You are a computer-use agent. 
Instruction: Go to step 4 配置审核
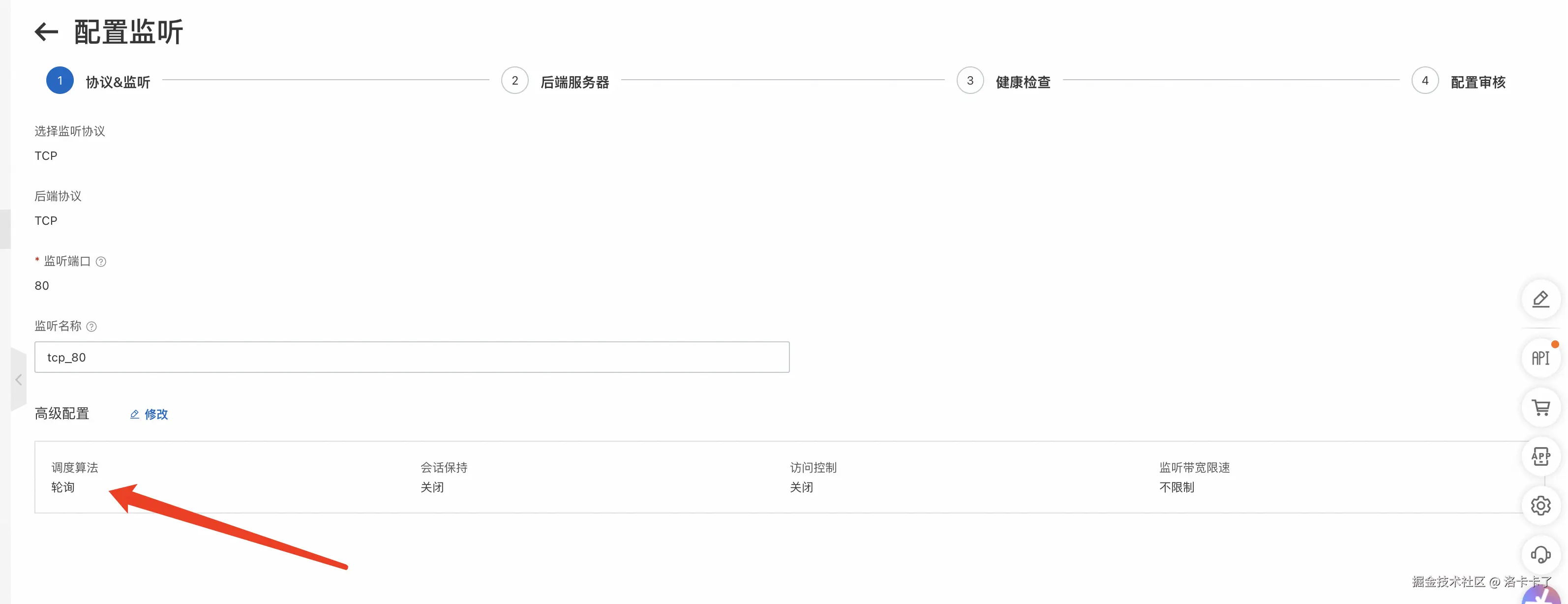coord(1424,80)
